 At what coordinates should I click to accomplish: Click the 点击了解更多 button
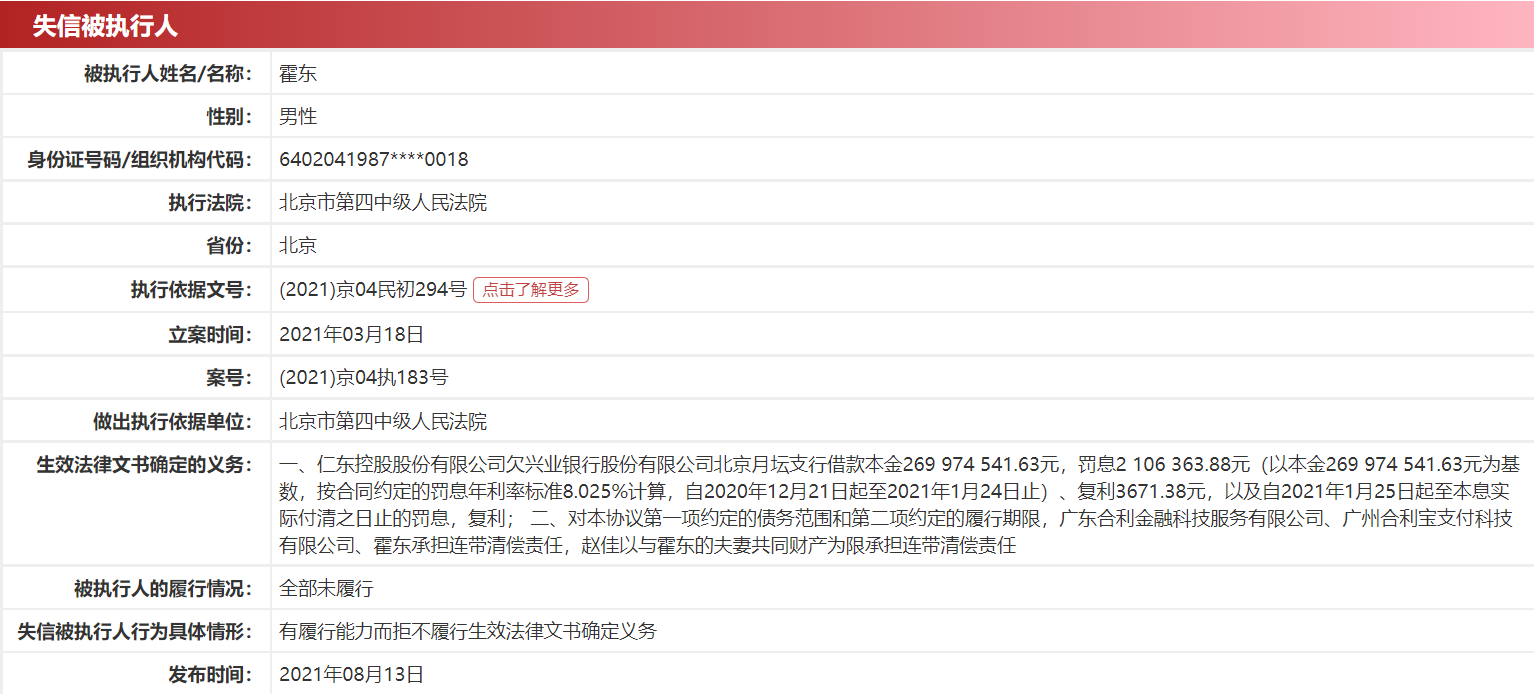(x=531, y=290)
